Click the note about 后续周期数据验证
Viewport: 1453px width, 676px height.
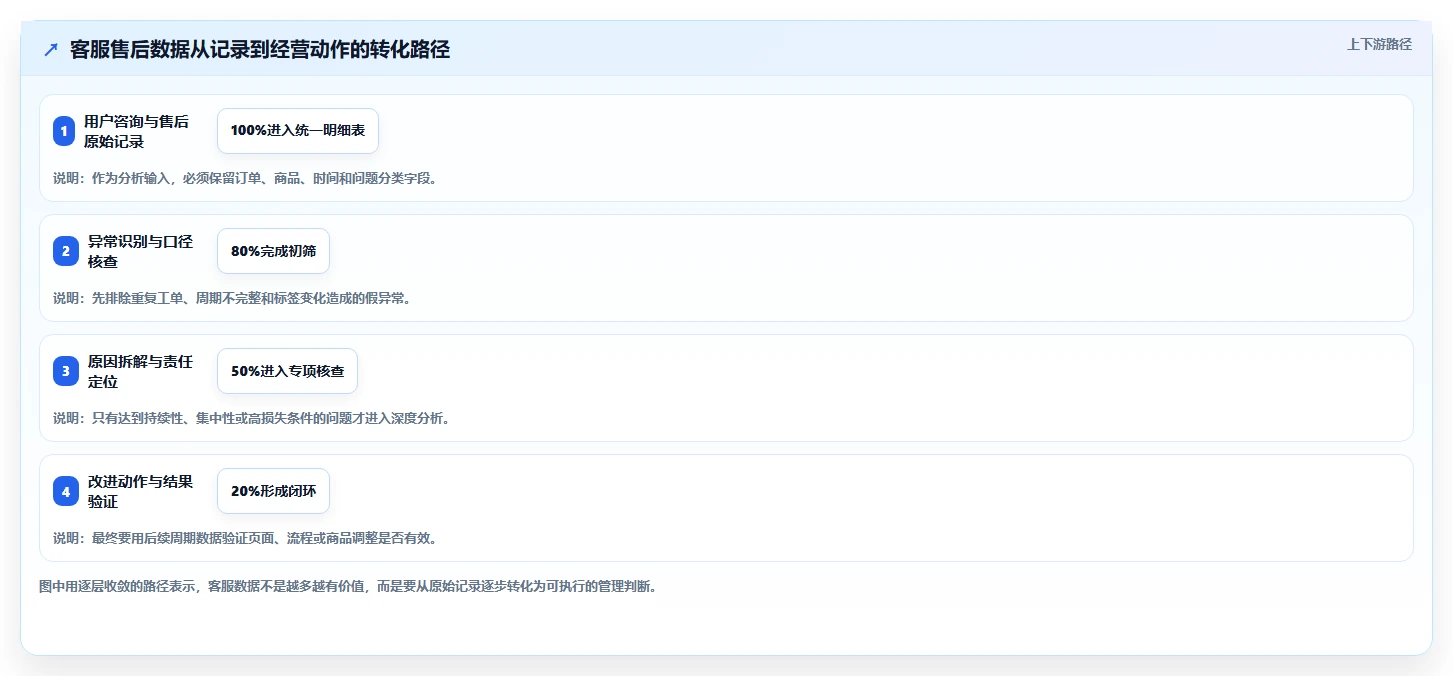point(245,538)
